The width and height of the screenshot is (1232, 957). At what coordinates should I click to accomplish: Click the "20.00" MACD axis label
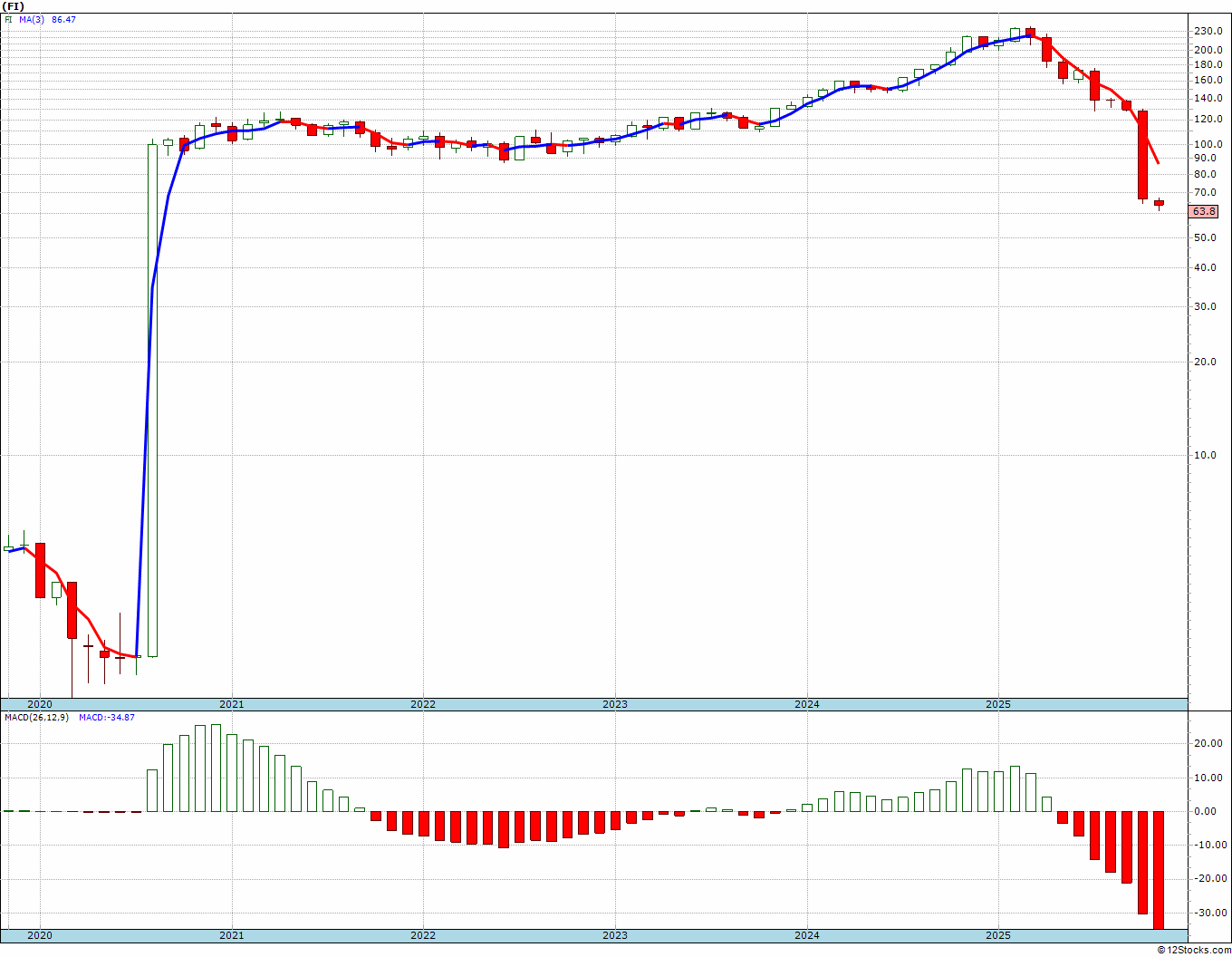pos(1209,743)
